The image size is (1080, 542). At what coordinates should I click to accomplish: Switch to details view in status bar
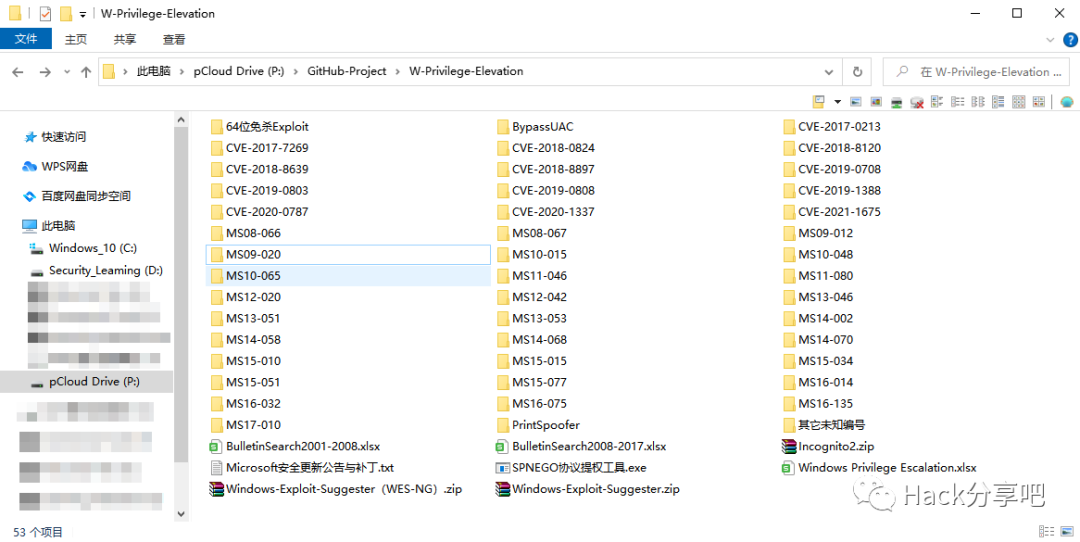point(1047,531)
